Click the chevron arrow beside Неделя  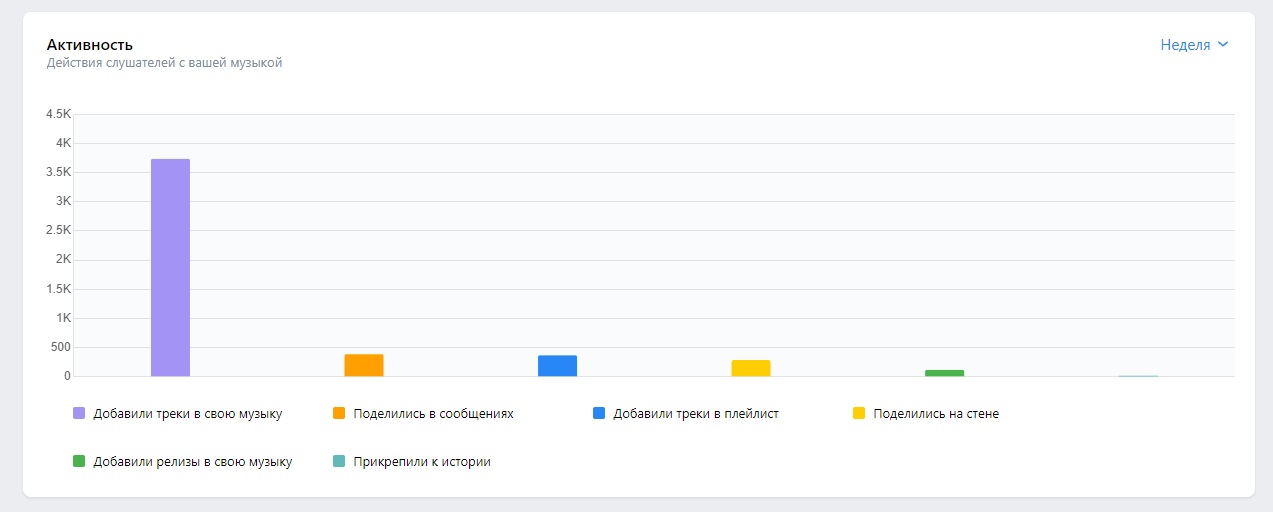pos(1223,45)
